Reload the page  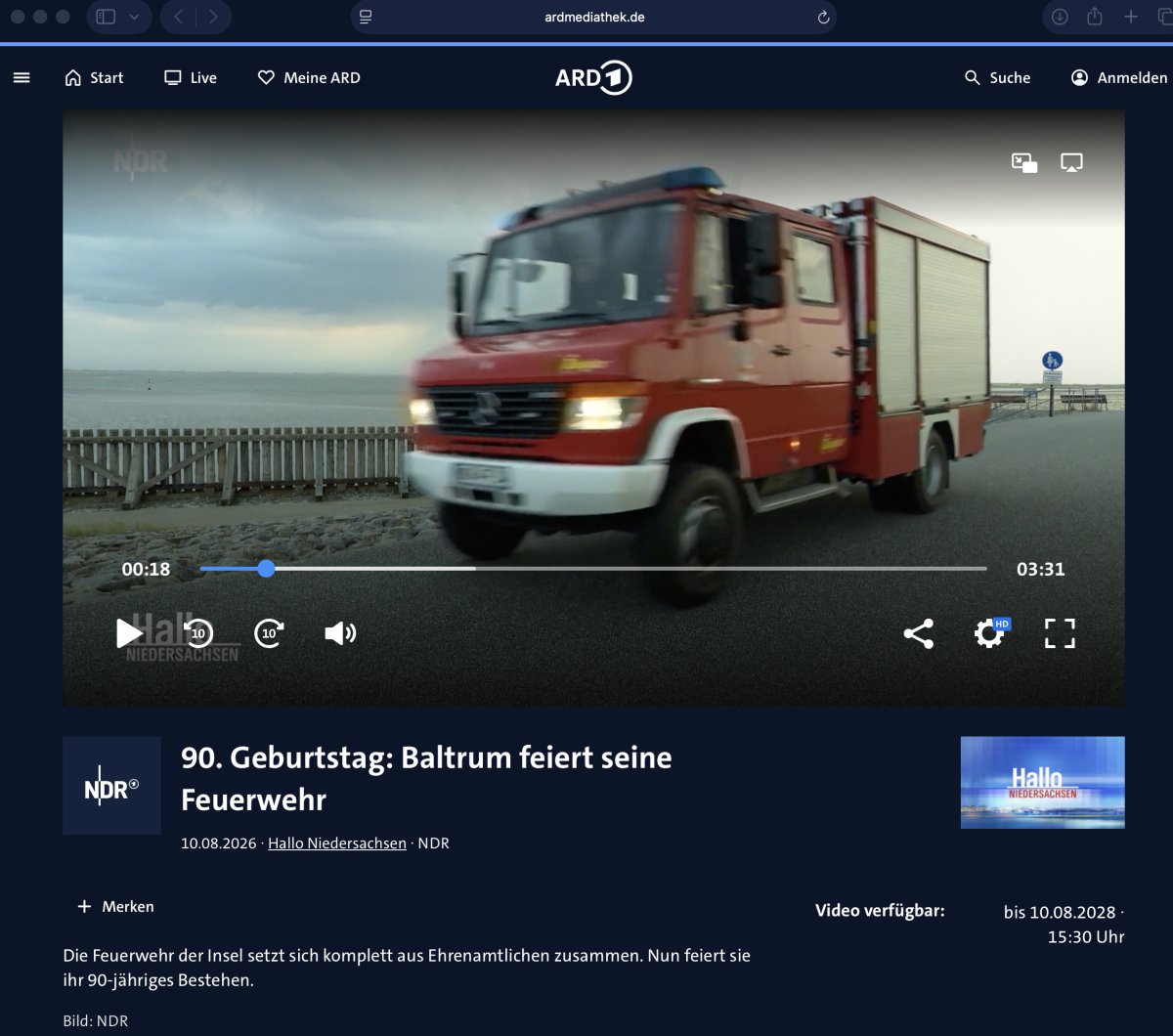[x=823, y=17]
